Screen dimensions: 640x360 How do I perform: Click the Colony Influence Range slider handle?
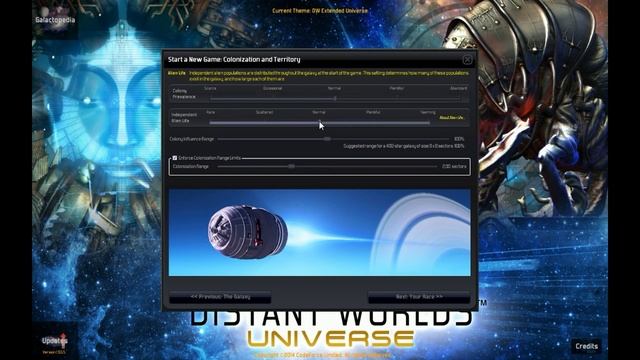(327, 139)
